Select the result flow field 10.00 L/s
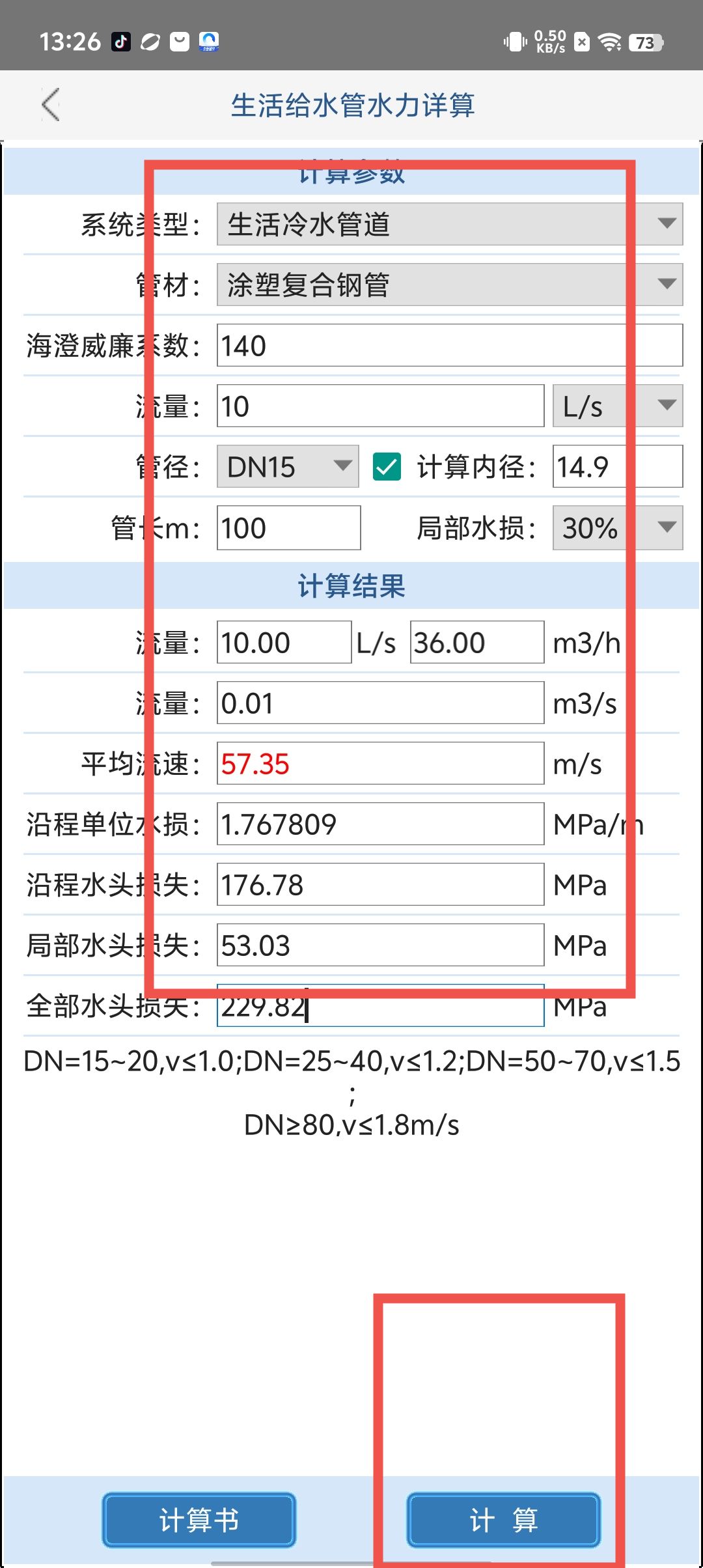The width and height of the screenshot is (703, 1568). click(284, 642)
